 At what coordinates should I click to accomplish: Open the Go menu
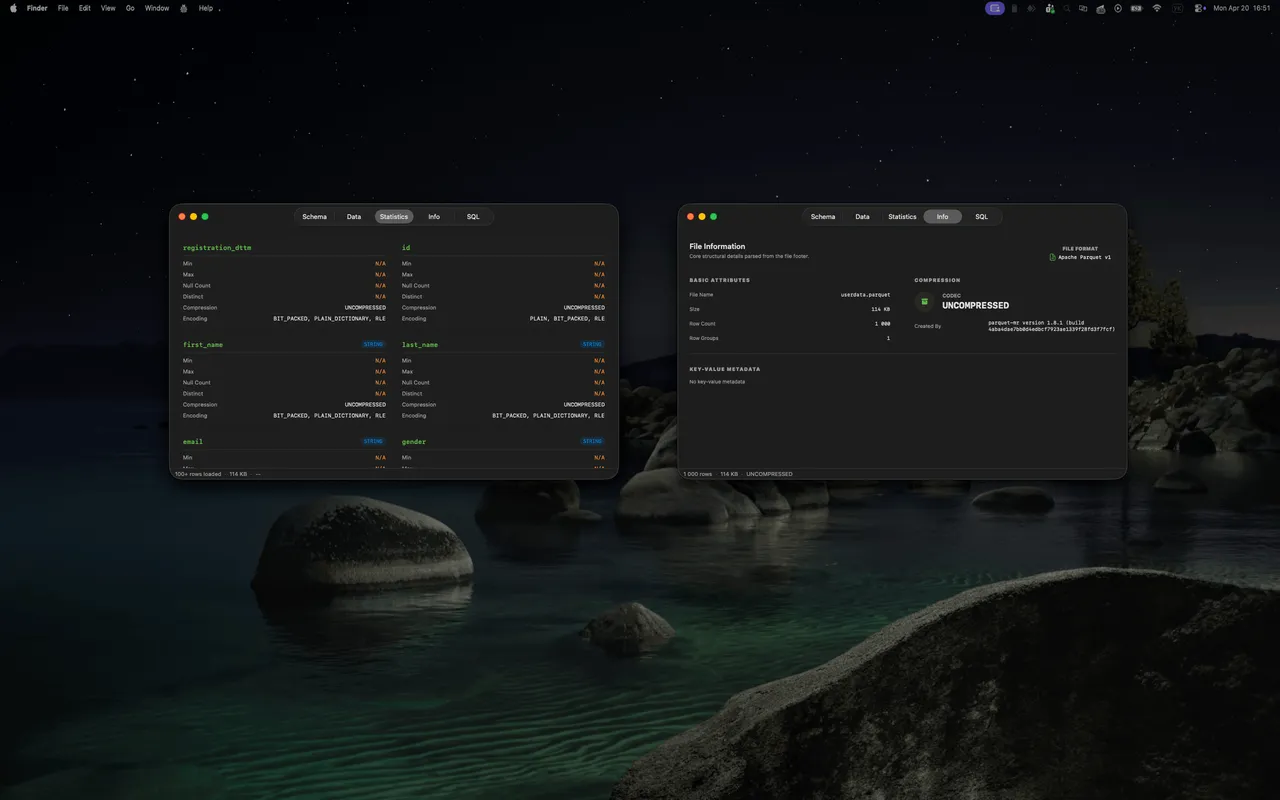(130, 8)
